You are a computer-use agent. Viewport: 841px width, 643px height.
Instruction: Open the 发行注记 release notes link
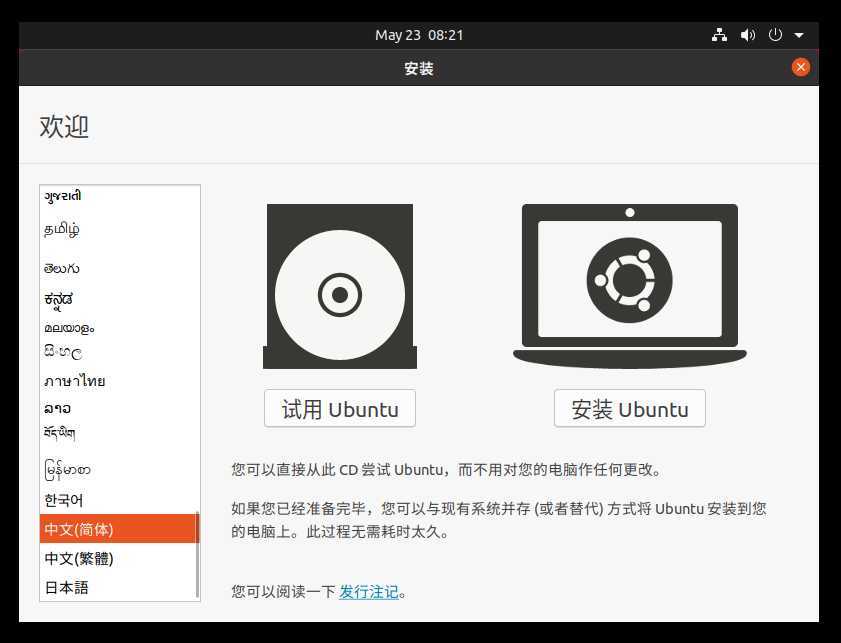pyautogui.click(x=368, y=592)
